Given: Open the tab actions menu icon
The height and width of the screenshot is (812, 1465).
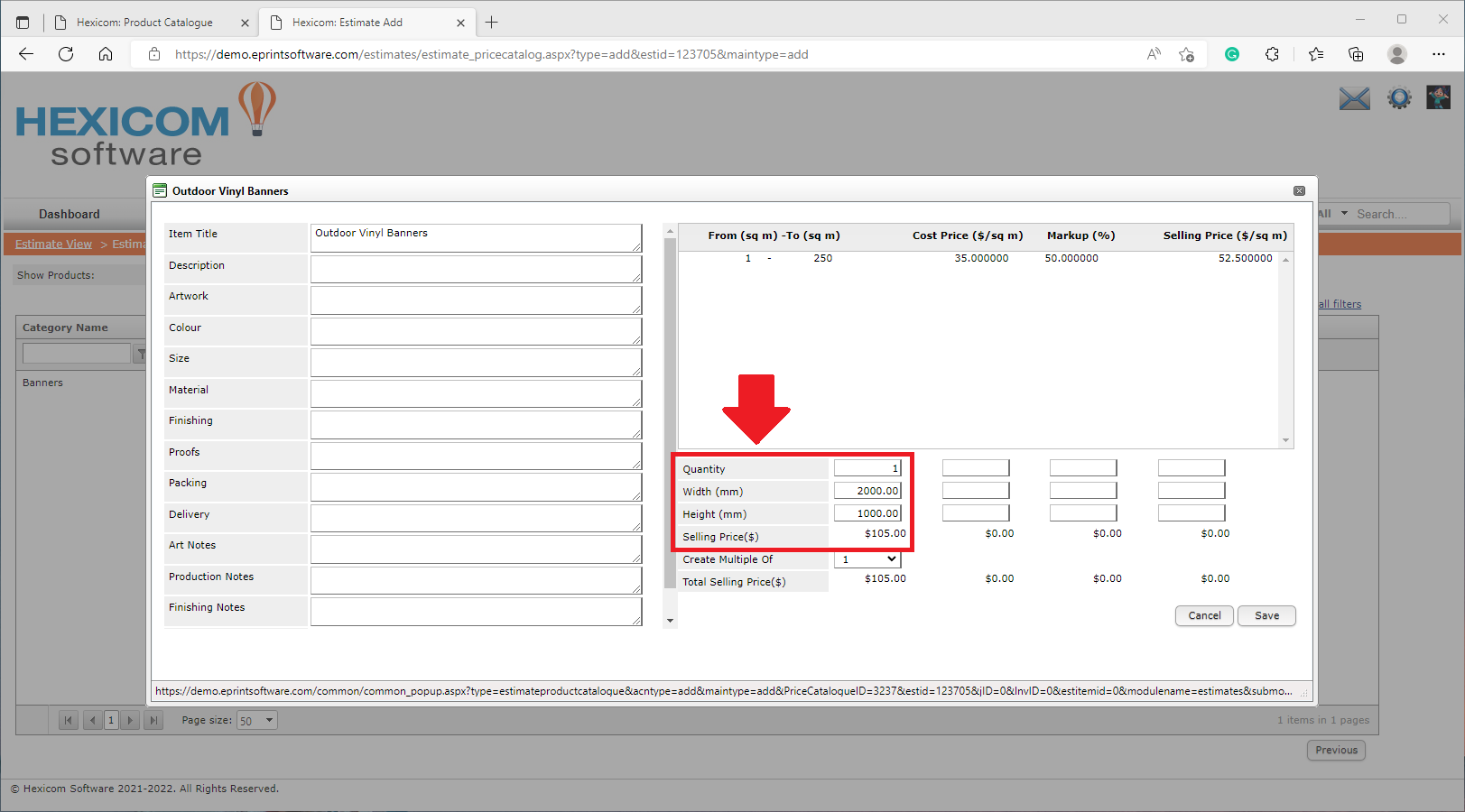Looking at the screenshot, I should tap(23, 23).
